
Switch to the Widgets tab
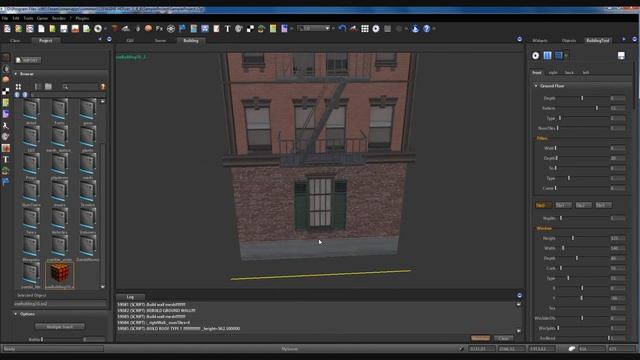click(x=540, y=40)
